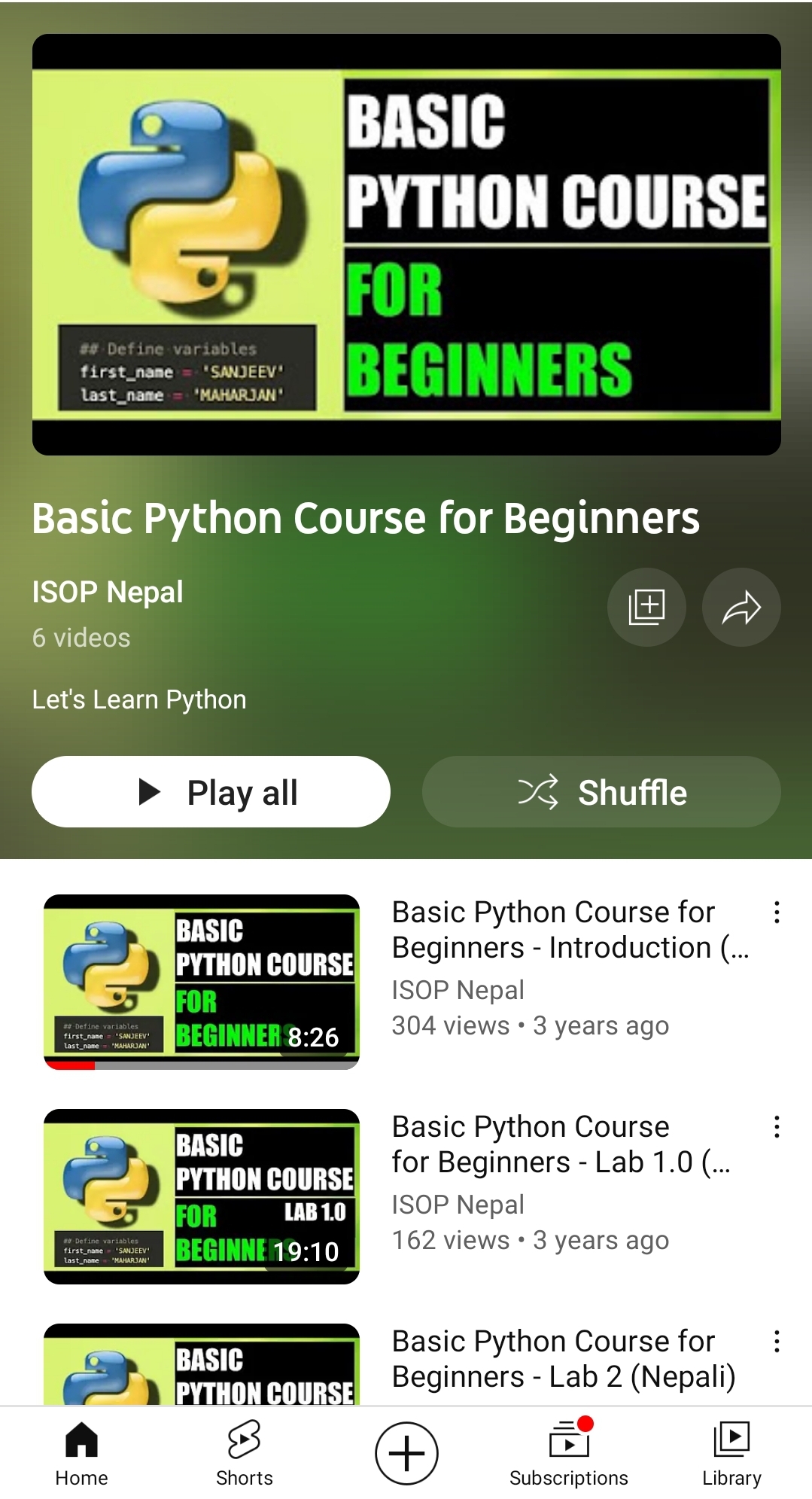Screen dimensions: 812x1499
Task: Click '304 views • 3 years ago' text
Action: point(531,1025)
